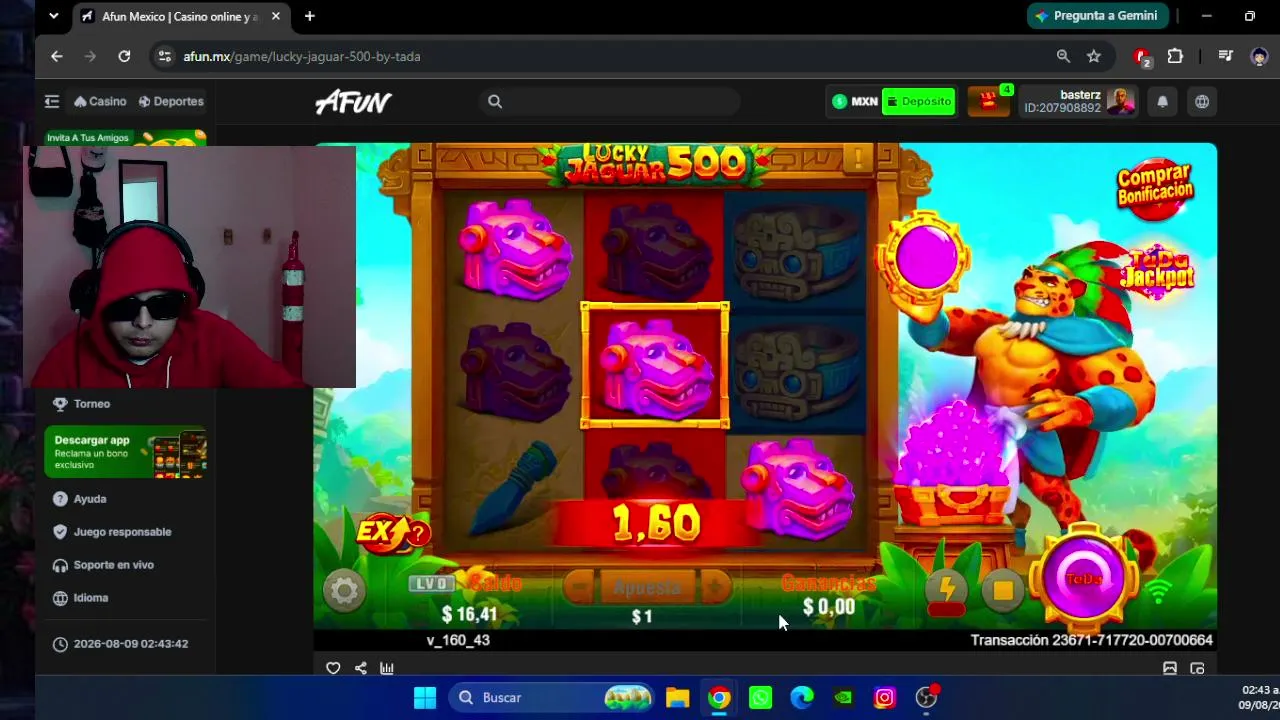Open the language globe icon in header

coord(1202,101)
